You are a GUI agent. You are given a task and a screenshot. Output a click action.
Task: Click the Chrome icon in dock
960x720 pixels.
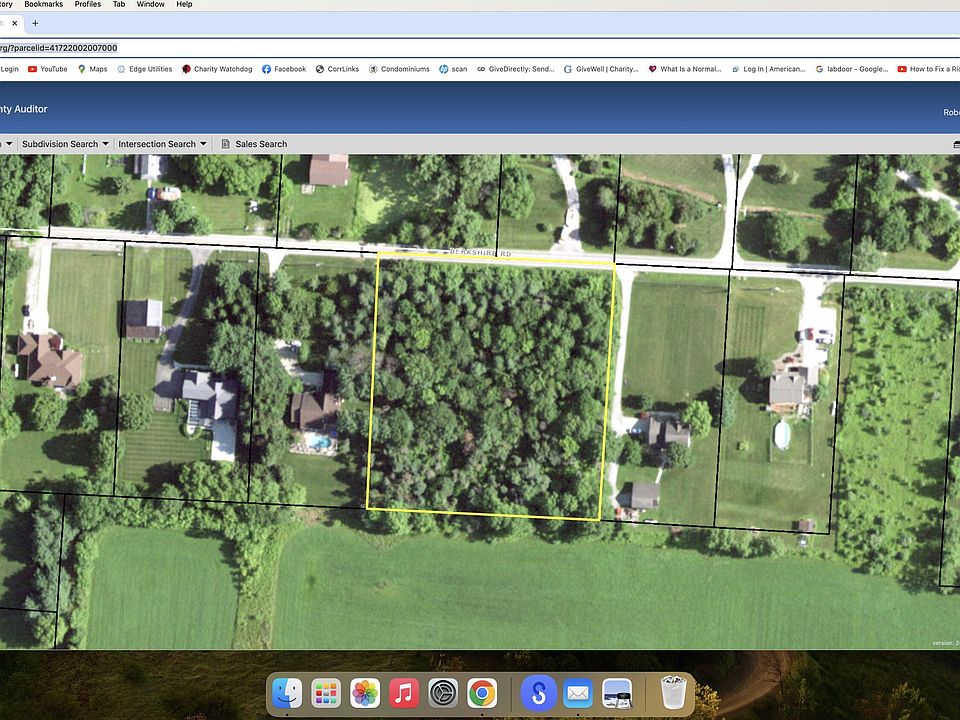(x=482, y=693)
